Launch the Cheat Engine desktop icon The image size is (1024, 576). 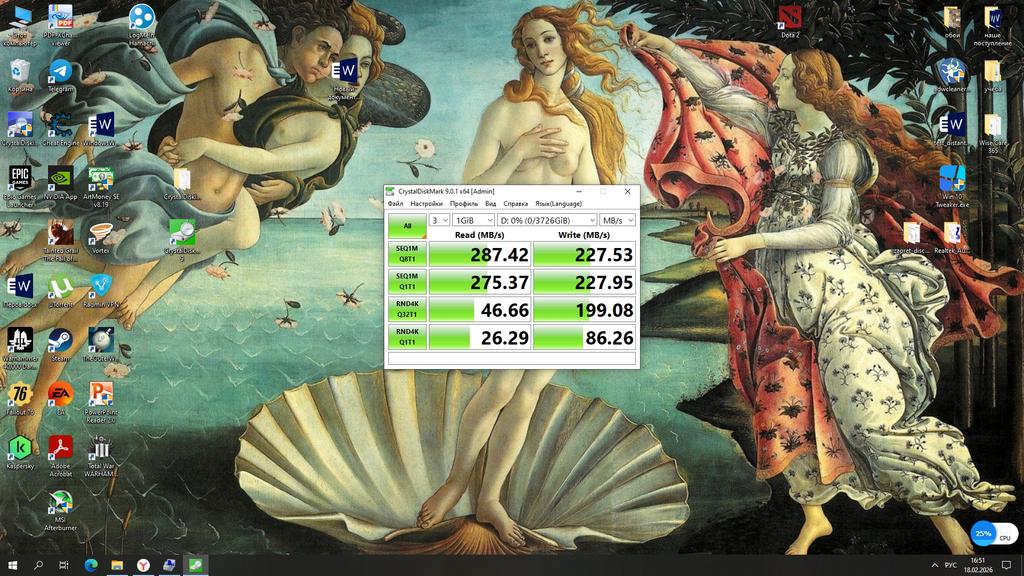click(60, 125)
